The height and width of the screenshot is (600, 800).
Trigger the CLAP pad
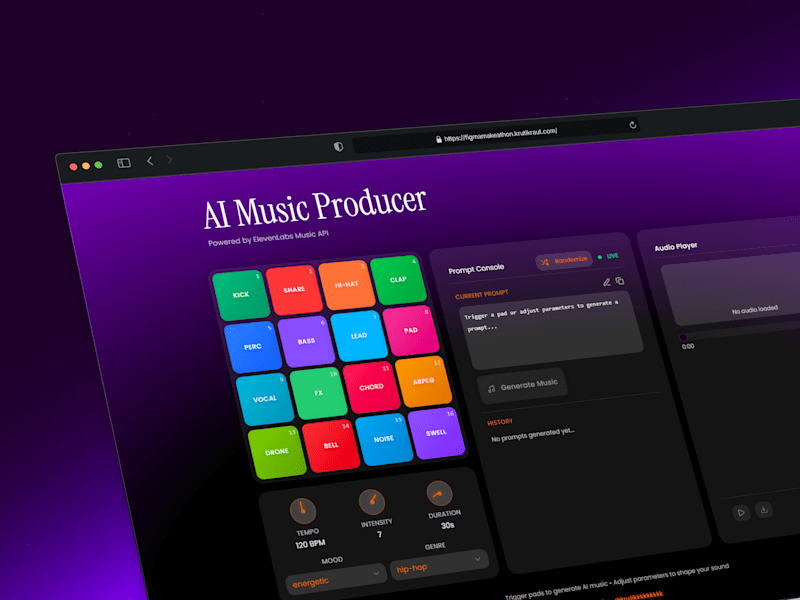click(x=398, y=279)
